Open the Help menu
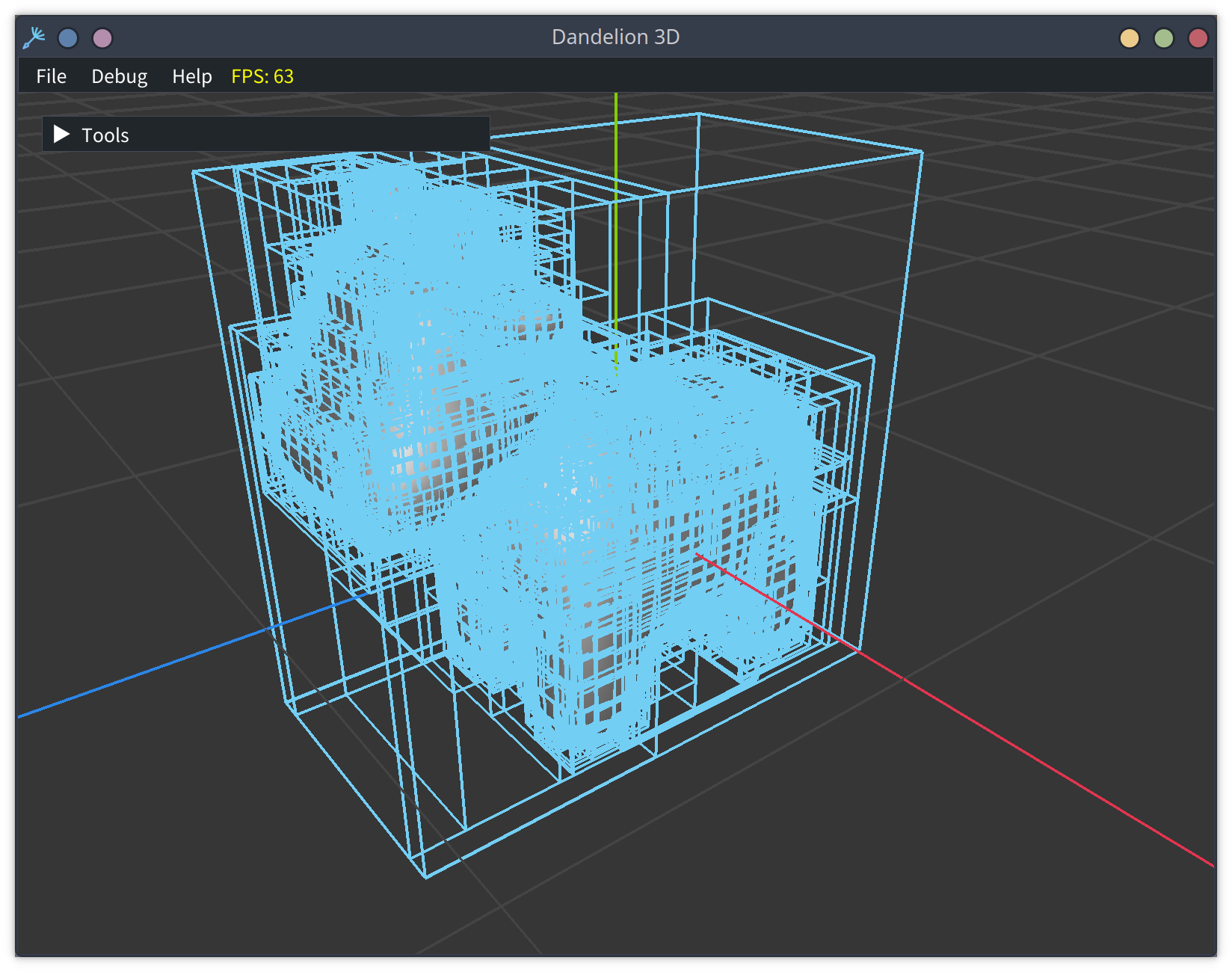This screenshot has height=972, width=1232. (191, 76)
